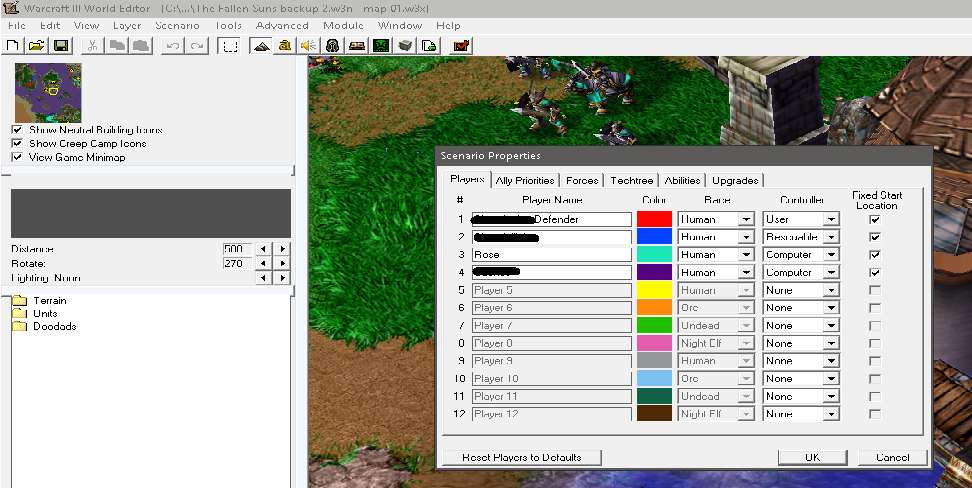Select the Doodads folder in tree
The height and width of the screenshot is (488, 972).
coord(45,326)
